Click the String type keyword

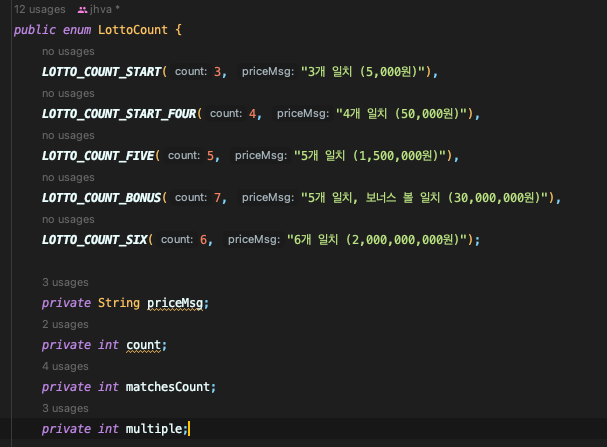pos(119,303)
